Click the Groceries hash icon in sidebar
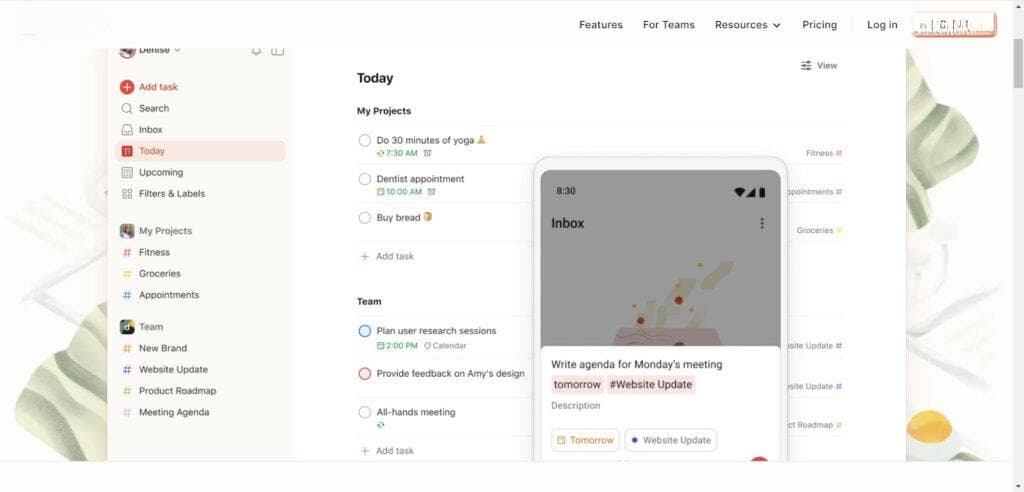Screen dimensions: 1024x492 (127, 274)
